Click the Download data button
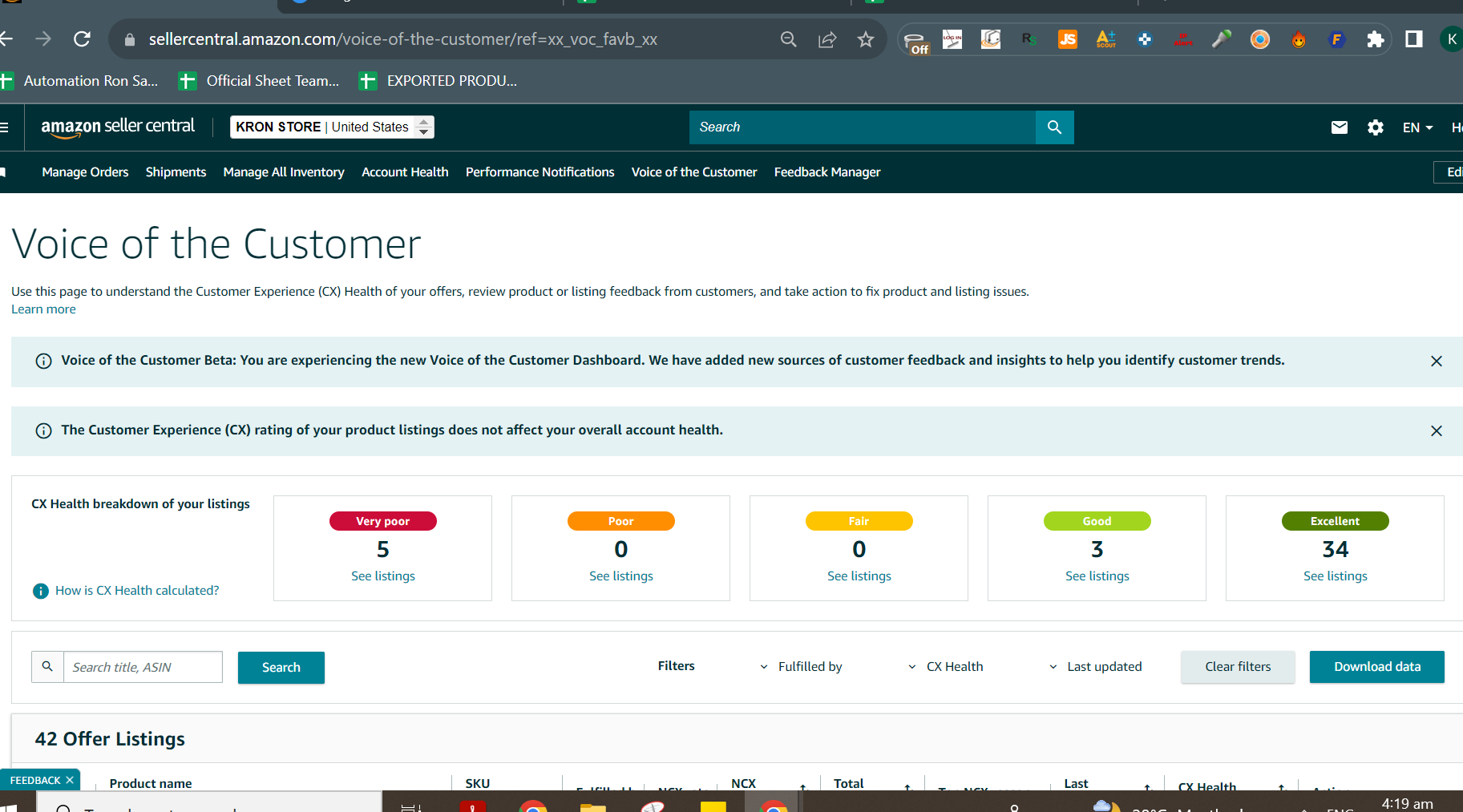 [1377, 667]
